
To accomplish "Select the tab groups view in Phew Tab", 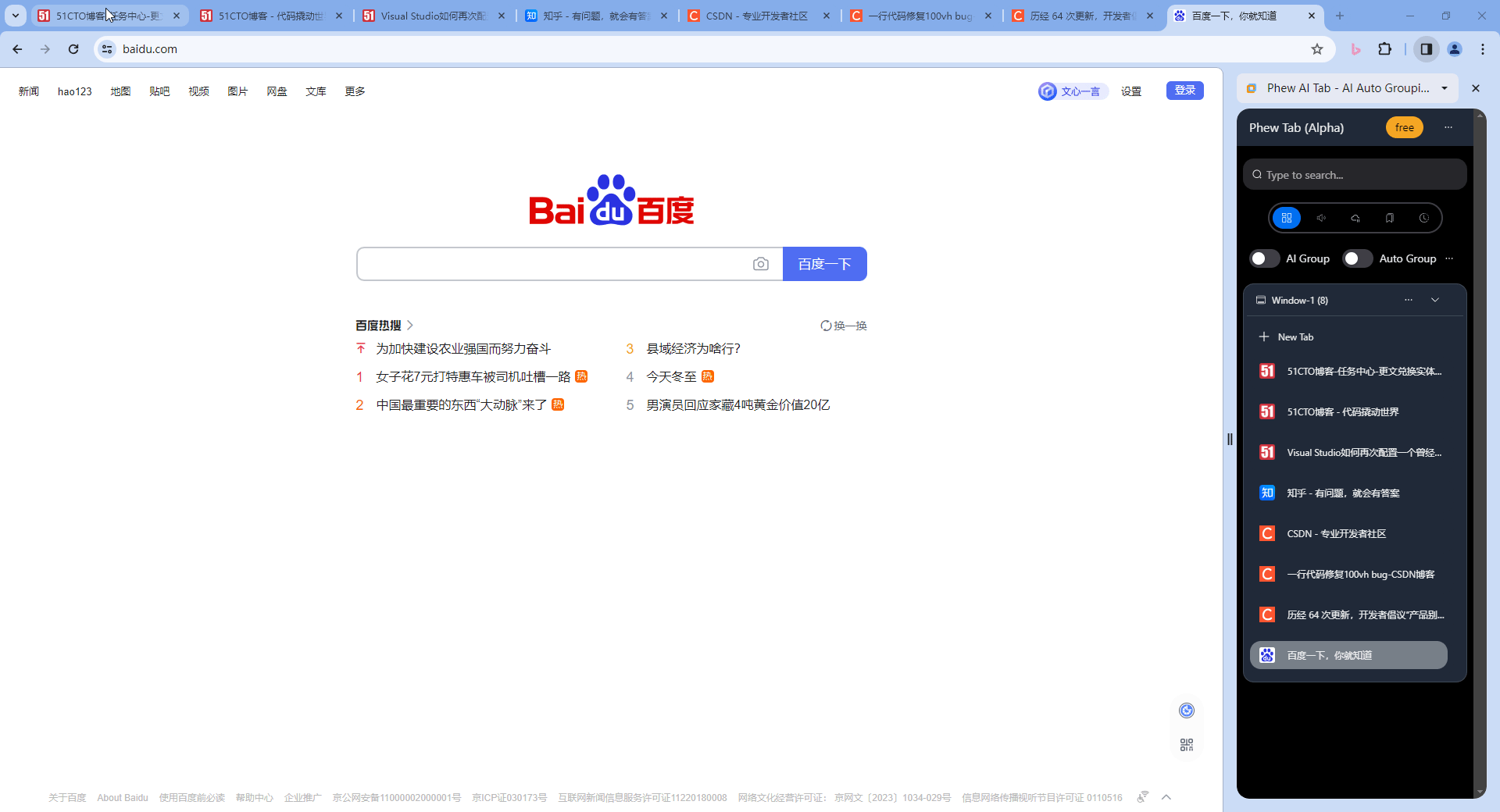I will tap(1286, 218).
